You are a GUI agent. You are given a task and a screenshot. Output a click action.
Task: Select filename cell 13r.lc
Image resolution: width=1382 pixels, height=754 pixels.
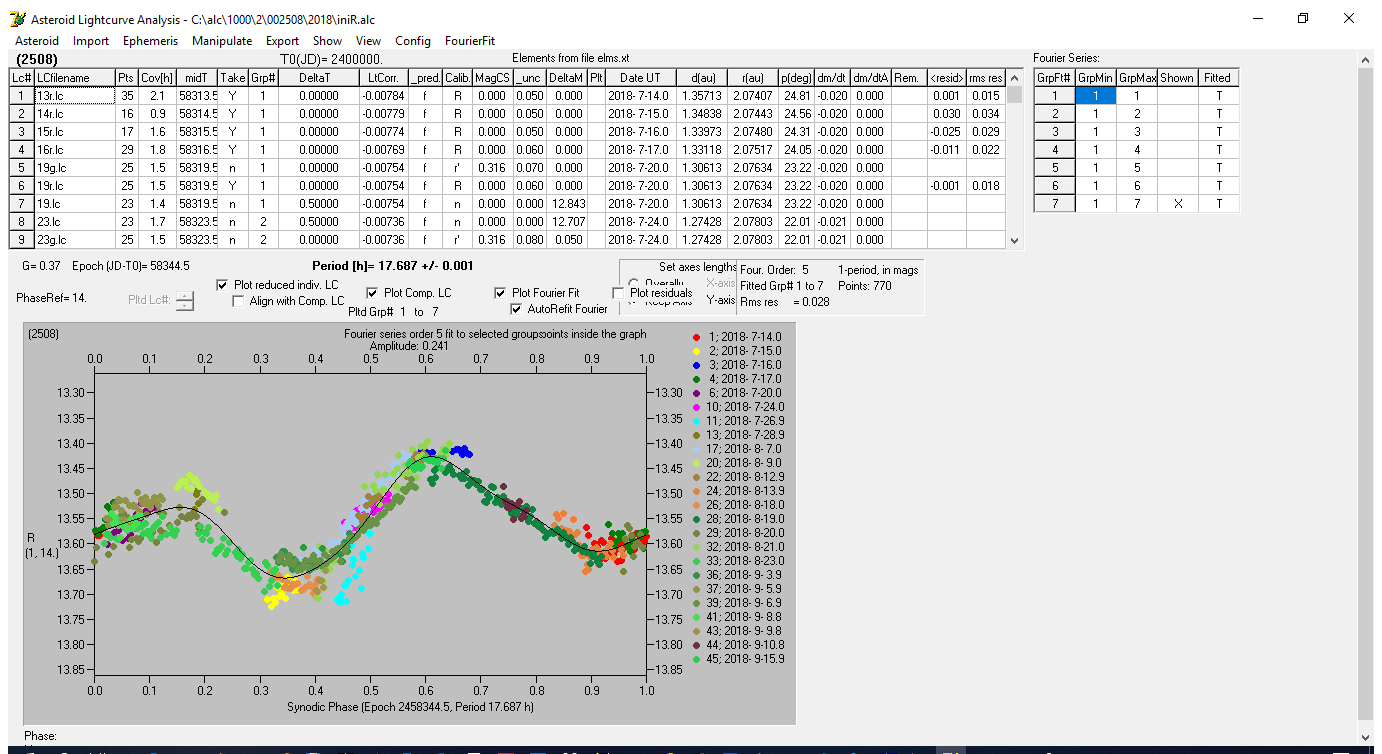point(74,96)
